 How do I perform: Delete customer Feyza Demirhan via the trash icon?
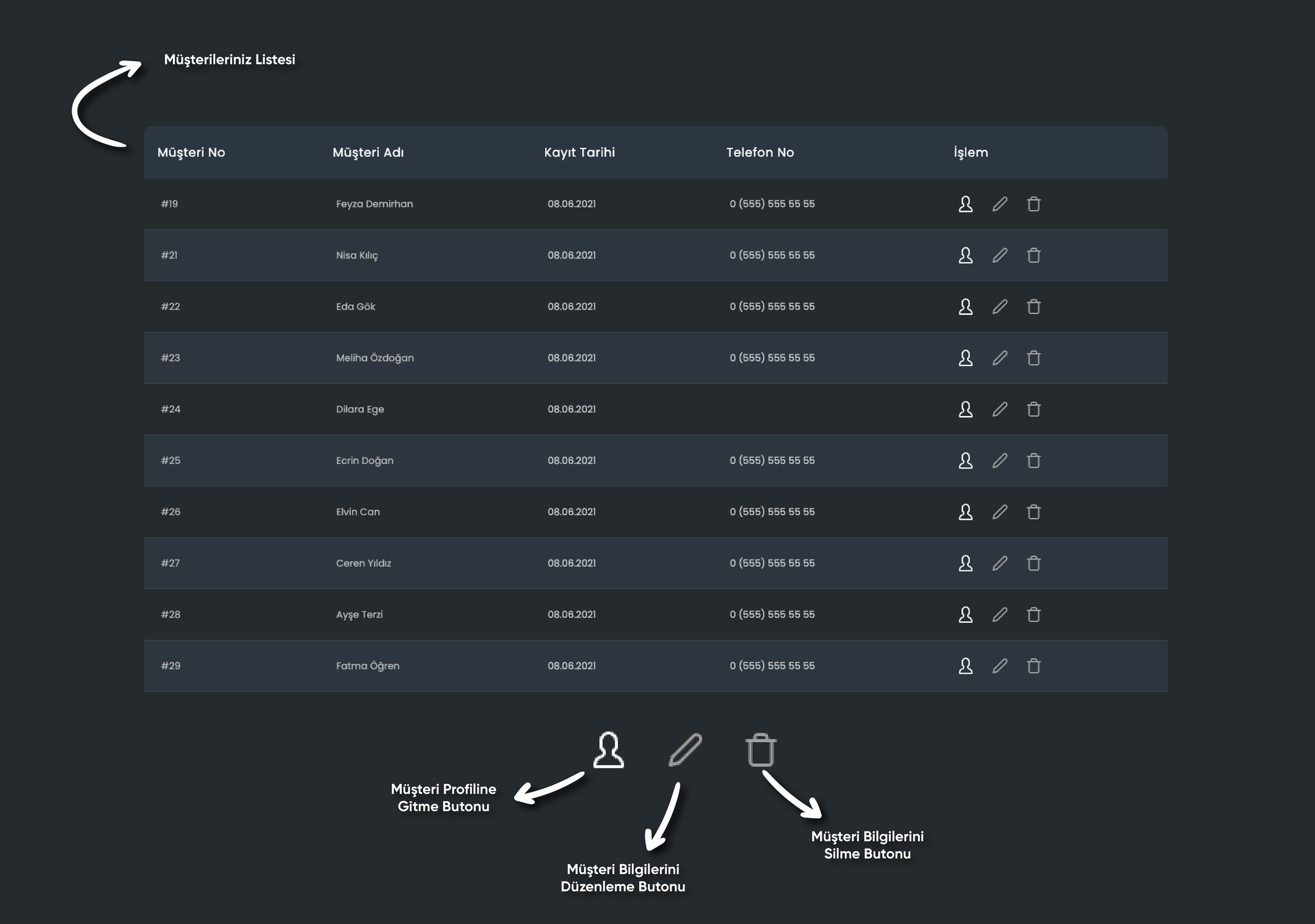[x=1034, y=204]
